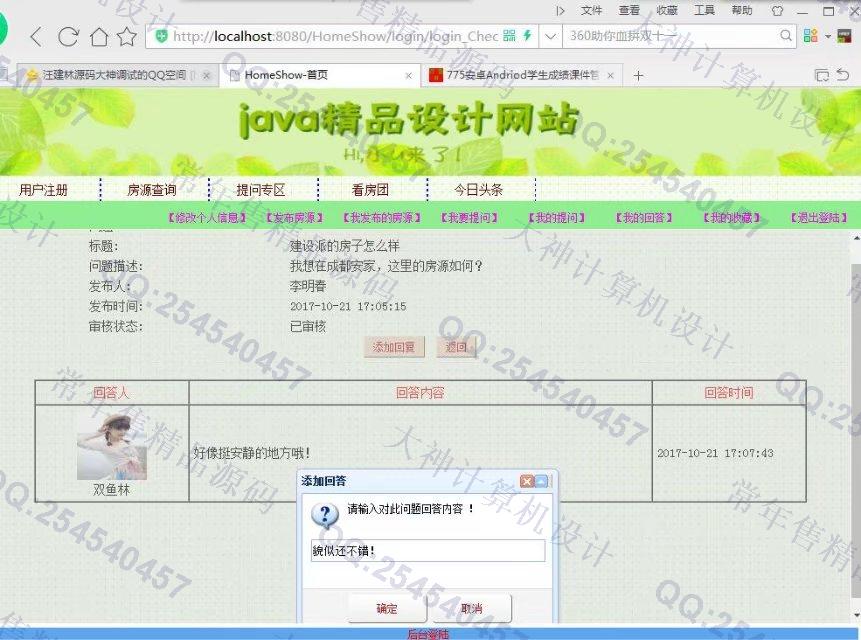The width and height of the screenshot is (861, 640).
Task: Click the 回答时间 column header
Action: [729, 393]
